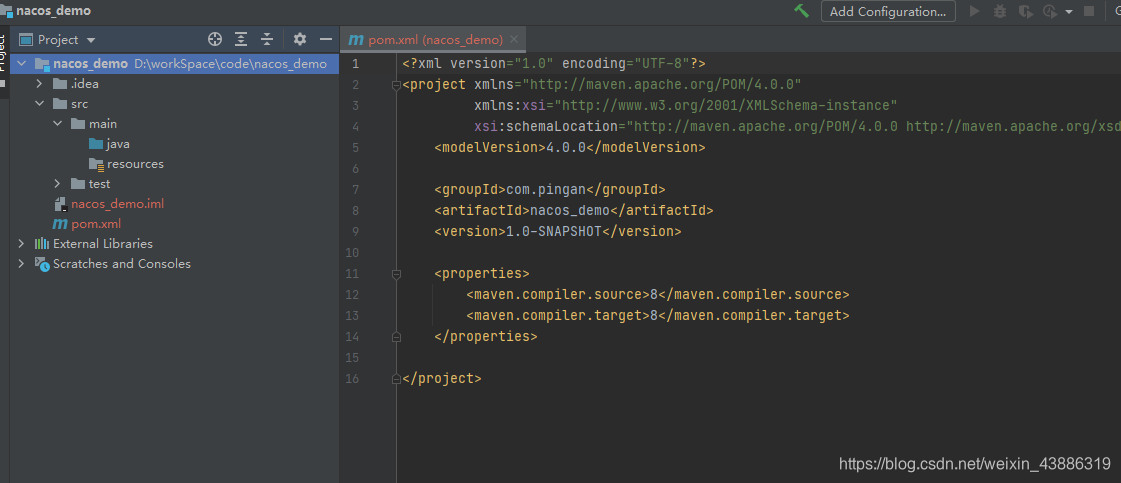Click the maven.compiler.target line

pos(658,315)
